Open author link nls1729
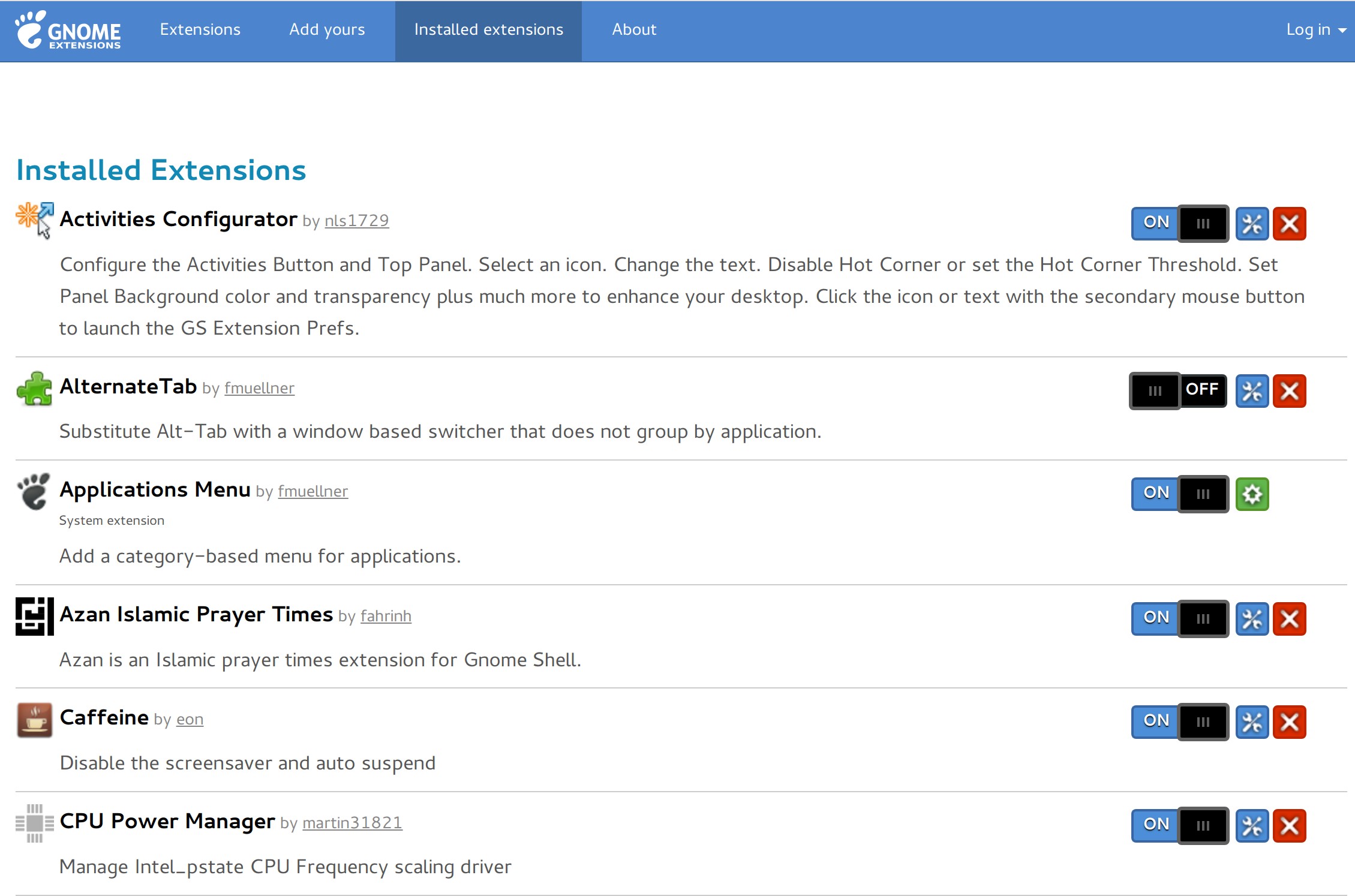 click(x=356, y=221)
